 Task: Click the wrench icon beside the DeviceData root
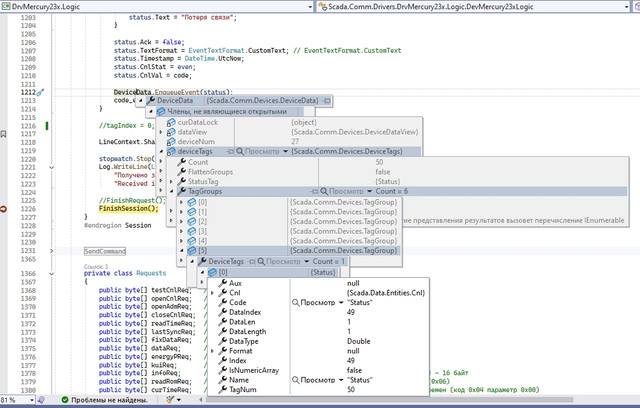(x=151, y=100)
